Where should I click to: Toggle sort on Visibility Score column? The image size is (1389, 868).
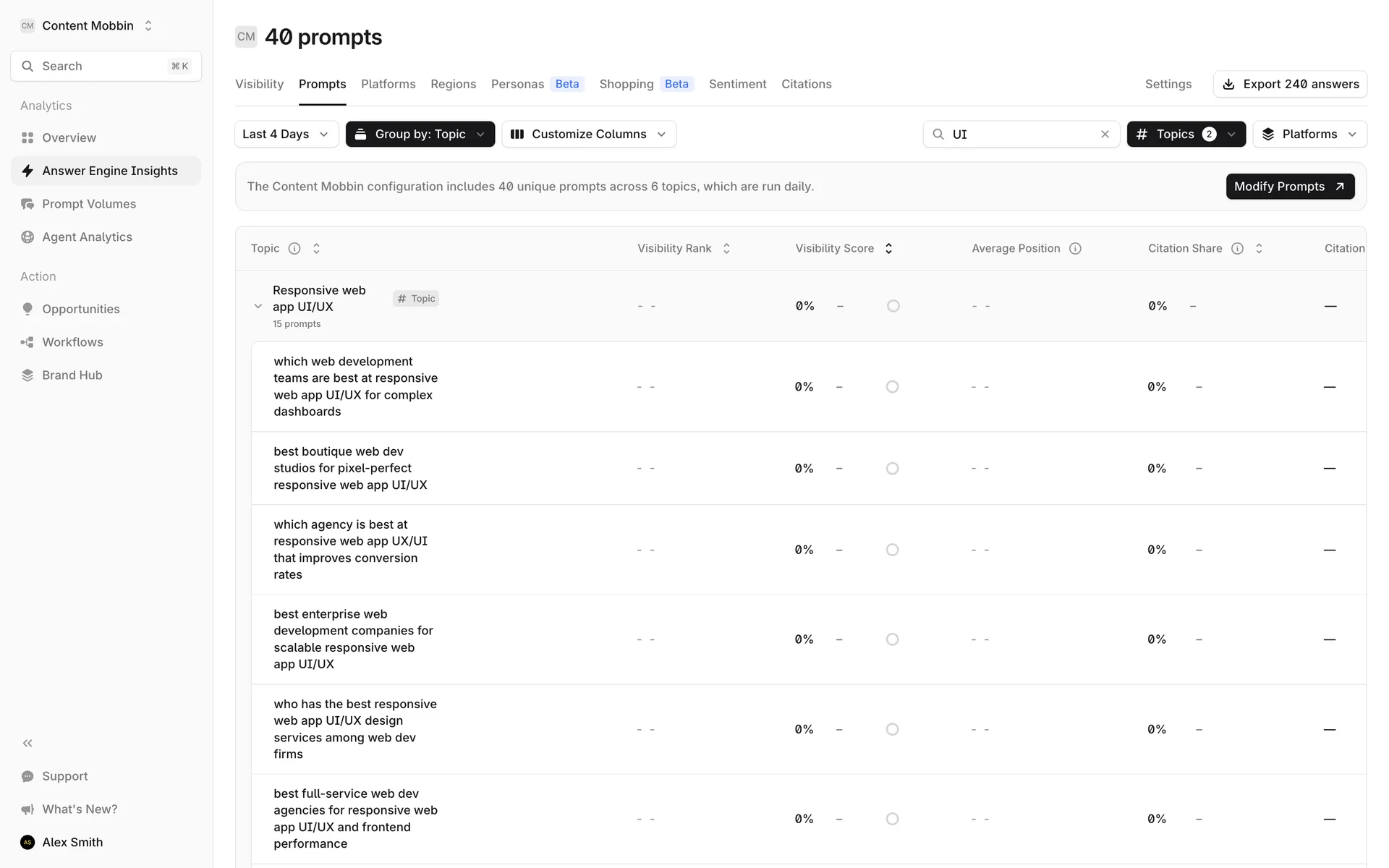click(888, 249)
